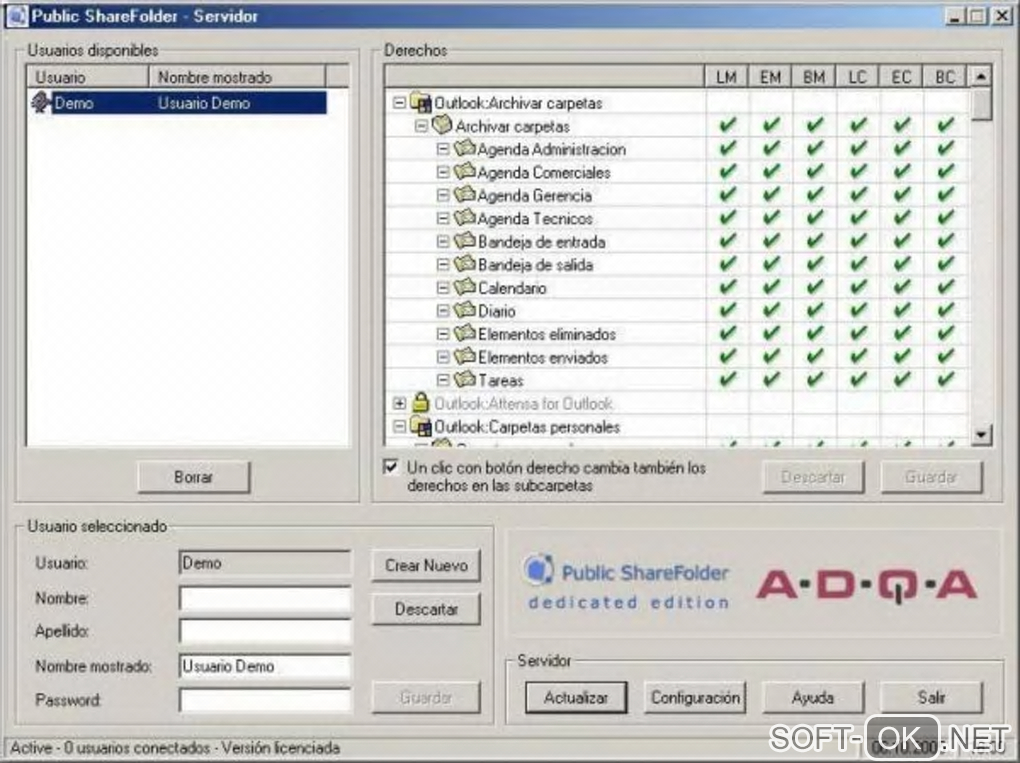Click the LM rights column header

click(x=727, y=77)
